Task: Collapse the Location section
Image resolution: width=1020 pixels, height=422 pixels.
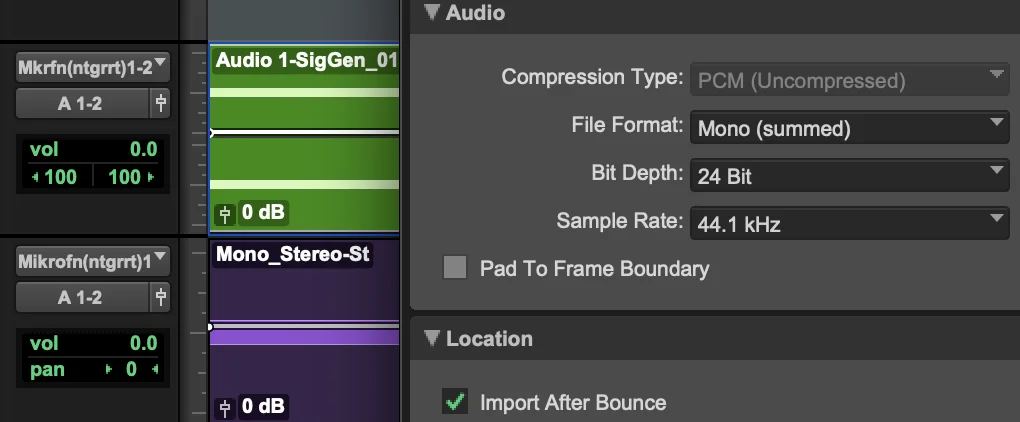Action: pos(432,338)
